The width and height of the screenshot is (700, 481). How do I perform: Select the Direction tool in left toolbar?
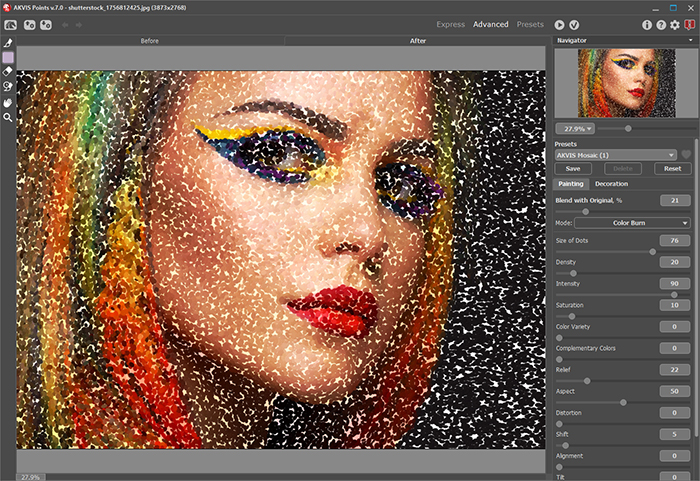[8, 43]
